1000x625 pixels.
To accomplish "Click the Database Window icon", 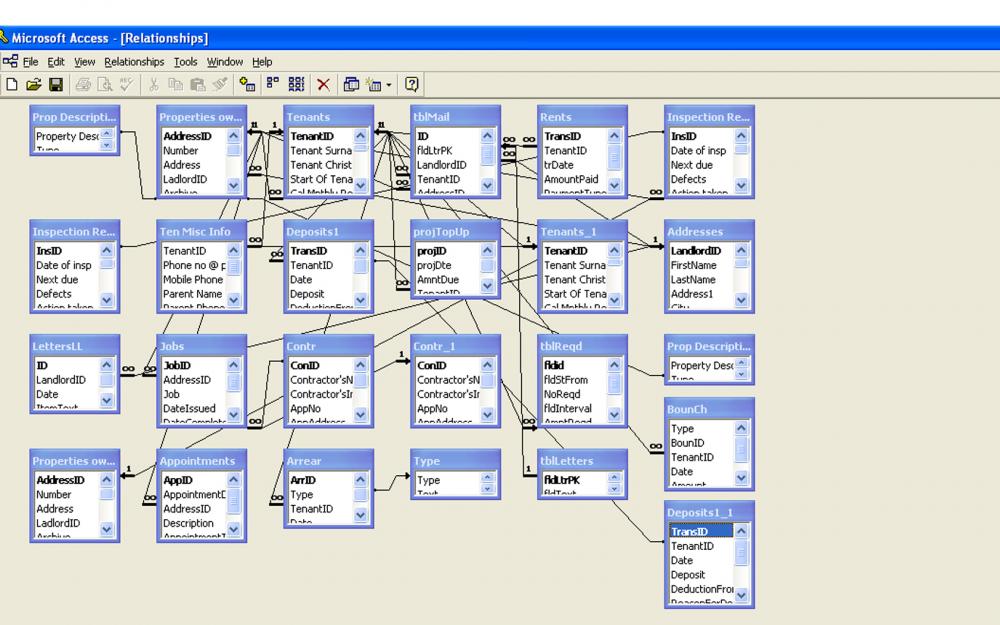I will (x=352, y=85).
